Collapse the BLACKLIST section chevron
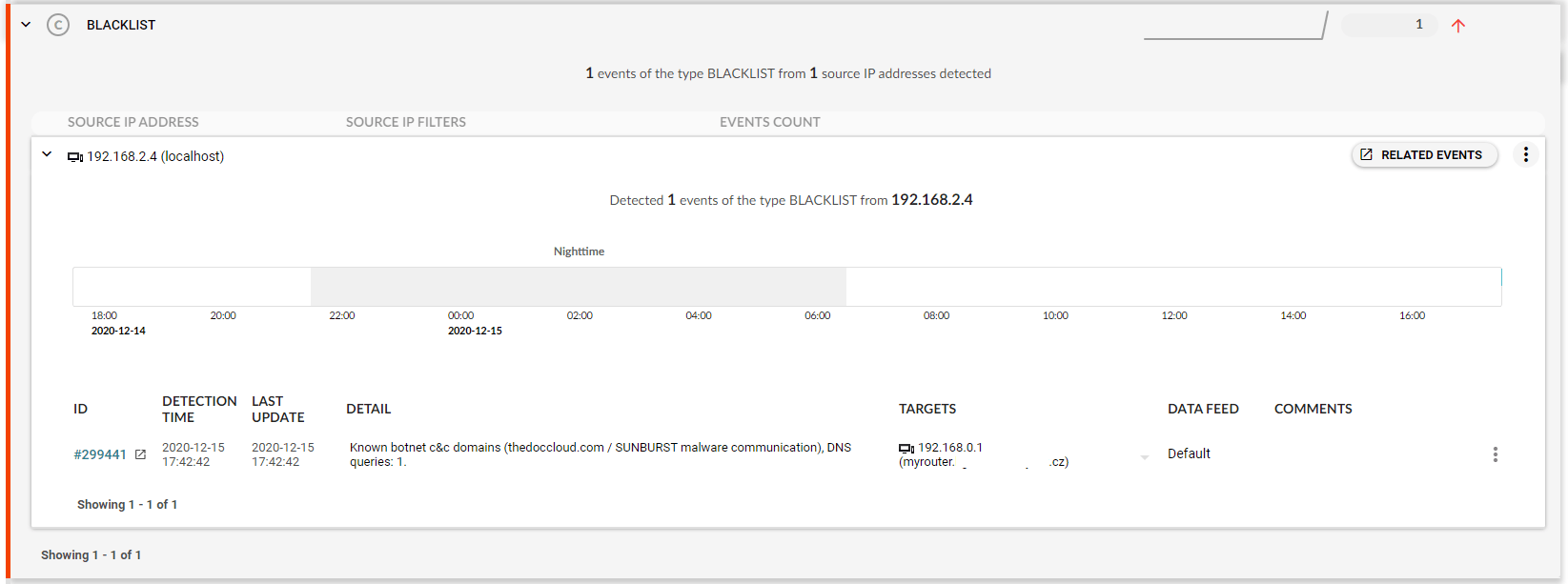The height and width of the screenshot is (584, 1568). point(26,25)
